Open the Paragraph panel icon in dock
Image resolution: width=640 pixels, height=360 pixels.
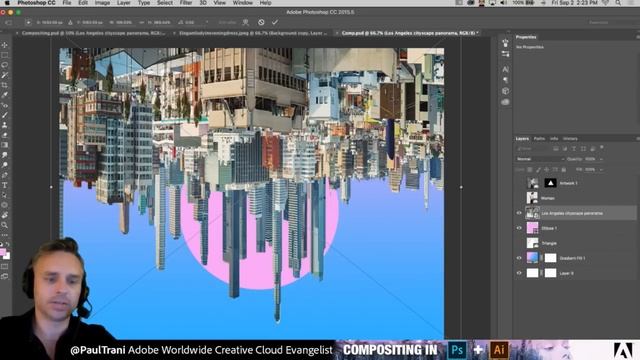pos(505,80)
